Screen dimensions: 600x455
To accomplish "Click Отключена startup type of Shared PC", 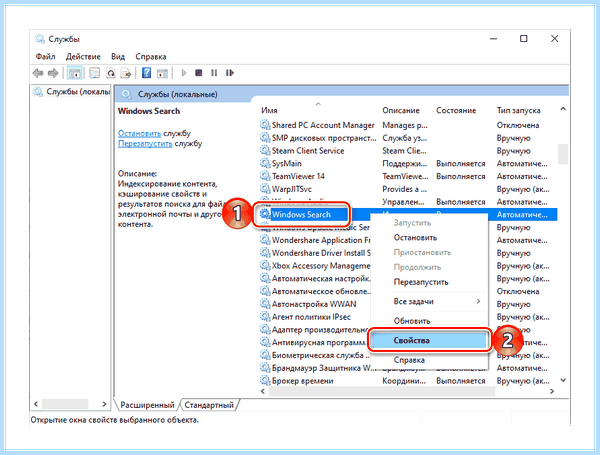I will pos(518,125).
